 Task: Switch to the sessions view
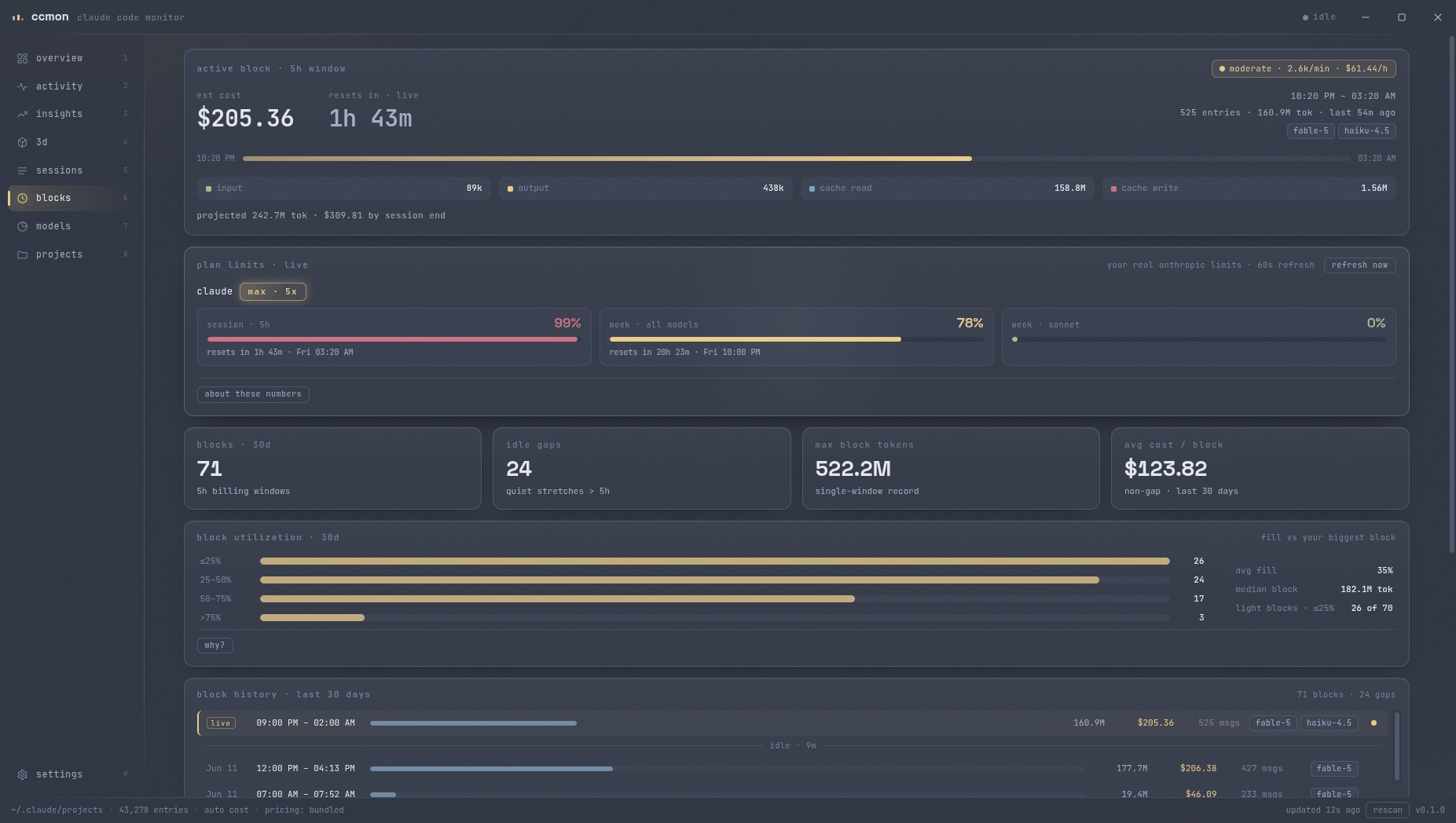[72, 170]
